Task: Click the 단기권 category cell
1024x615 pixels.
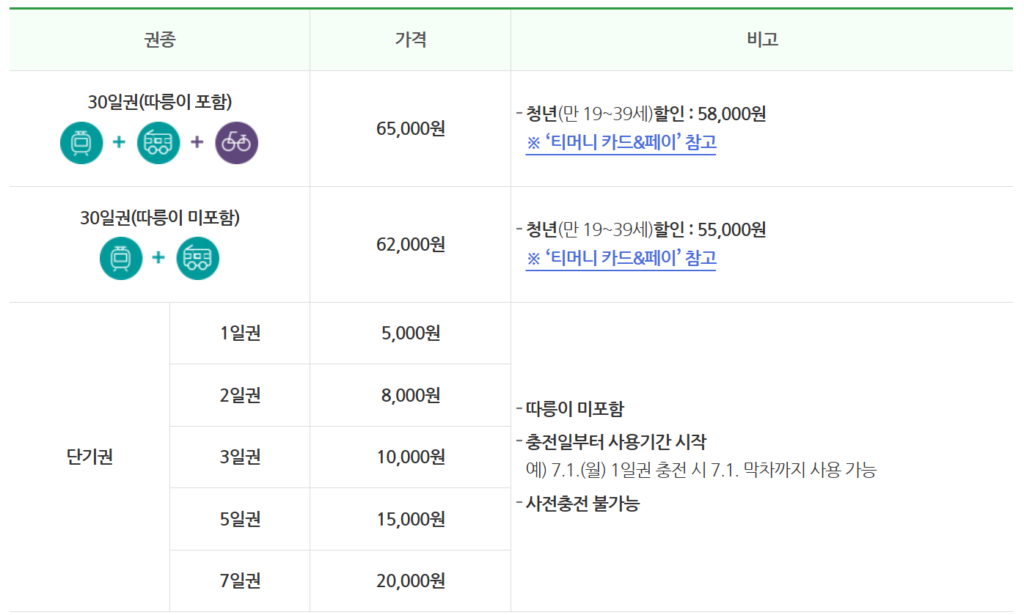Action: [89, 457]
